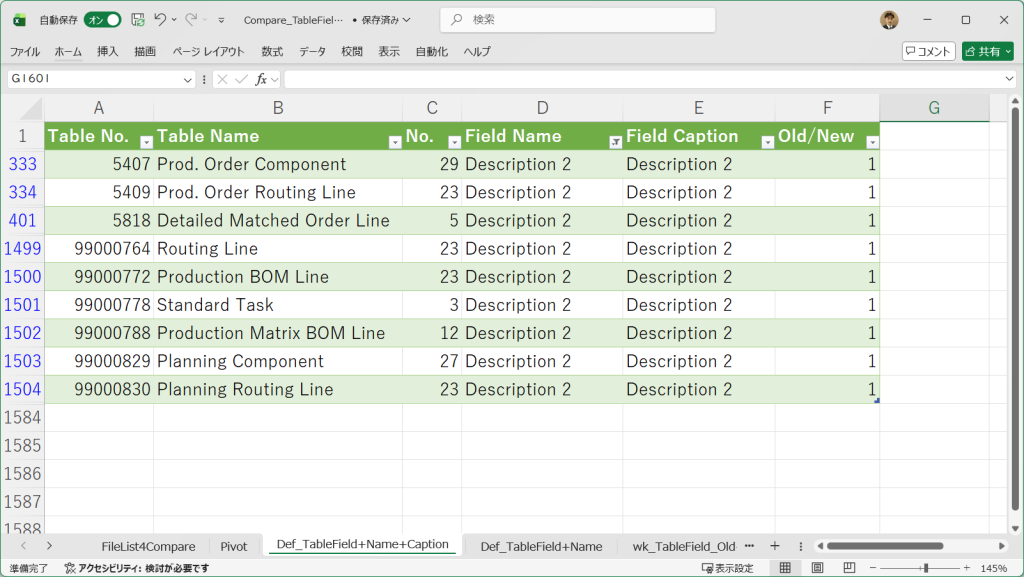This screenshot has width=1024, height=577.
Task: Open the データ (Data) ribbon tab
Action: tap(312, 51)
